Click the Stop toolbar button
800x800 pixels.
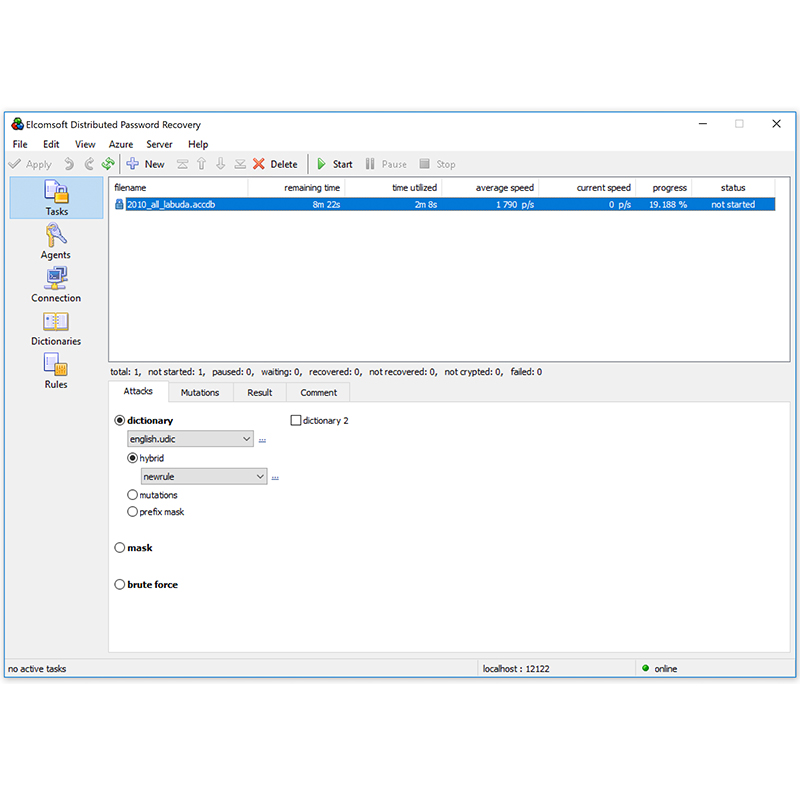(x=437, y=164)
